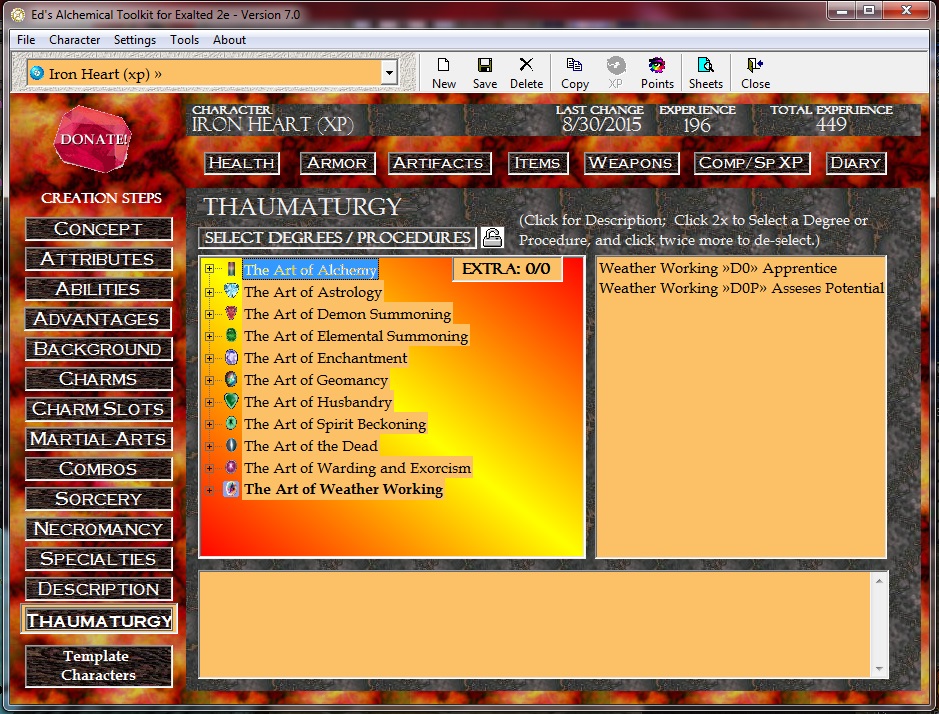Go to the Charms creation step
The width and height of the screenshot is (939, 714).
pyautogui.click(x=98, y=379)
